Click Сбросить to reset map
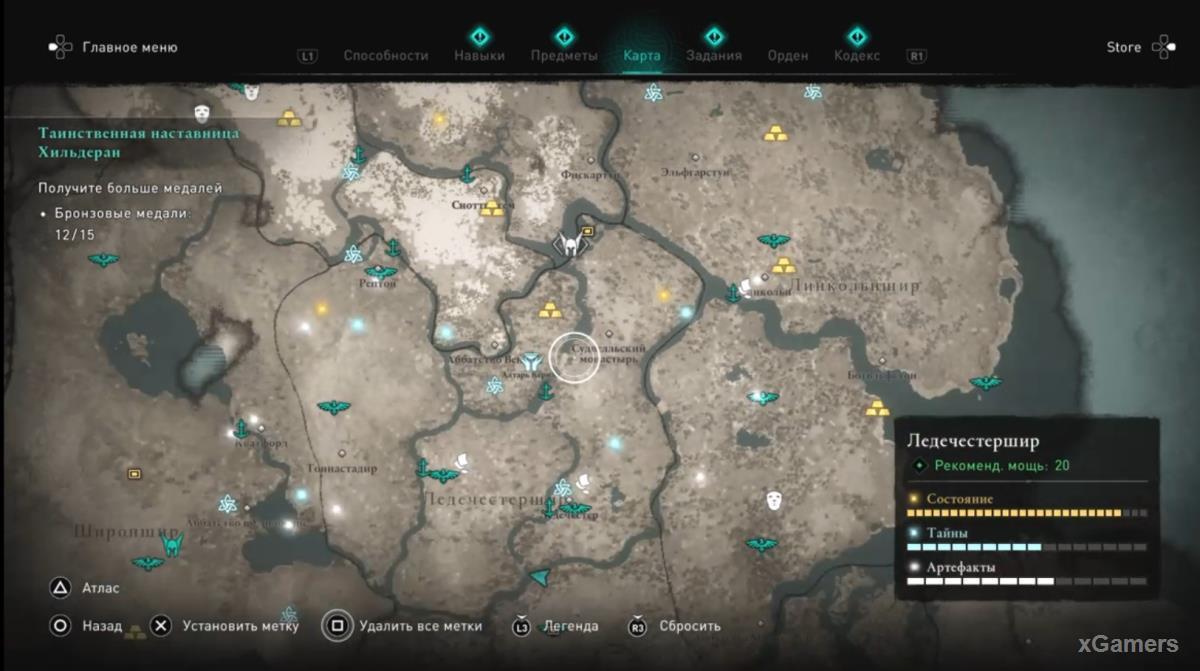 coord(675,626)
